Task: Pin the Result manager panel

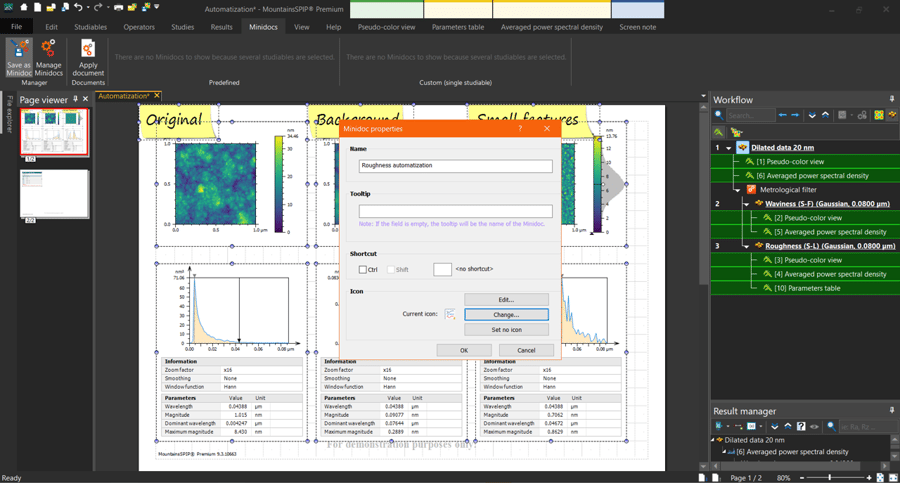Action: (x=892, y=410)
